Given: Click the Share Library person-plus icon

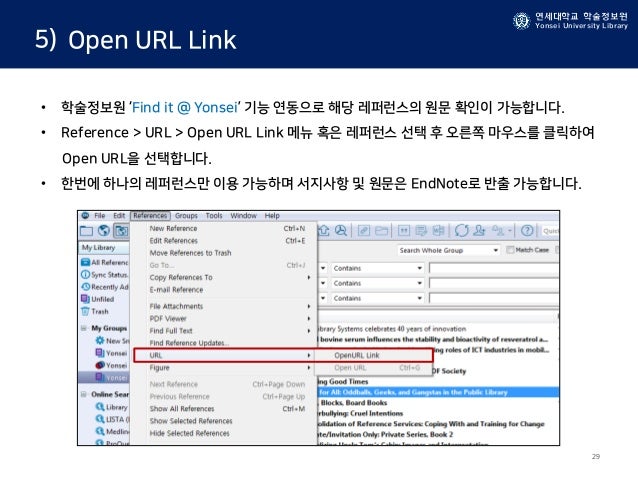Looking at the screenshot, I should point(480,231).
